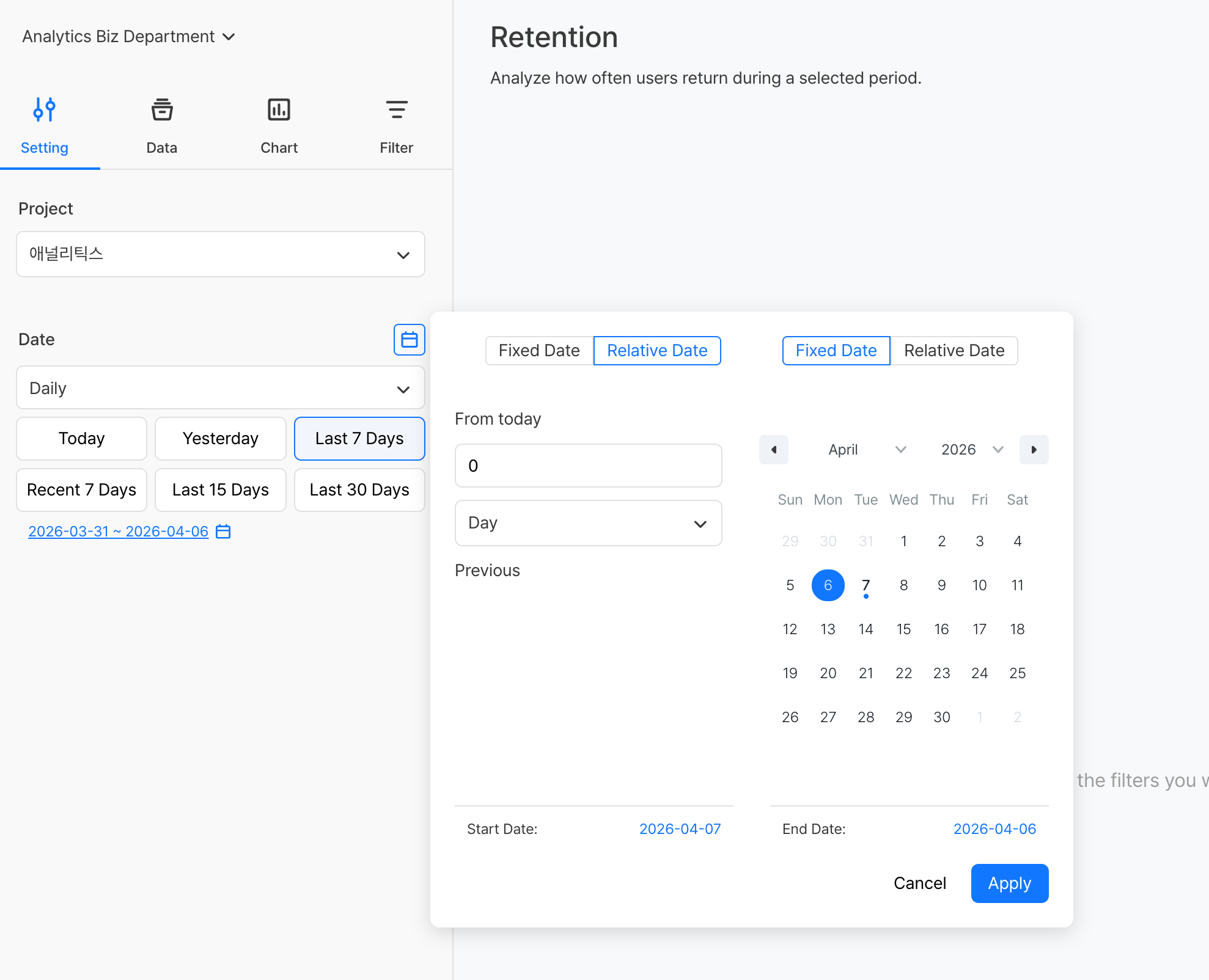
Task: Pick April 15 on the calendar
Action: tap(903, 629)
